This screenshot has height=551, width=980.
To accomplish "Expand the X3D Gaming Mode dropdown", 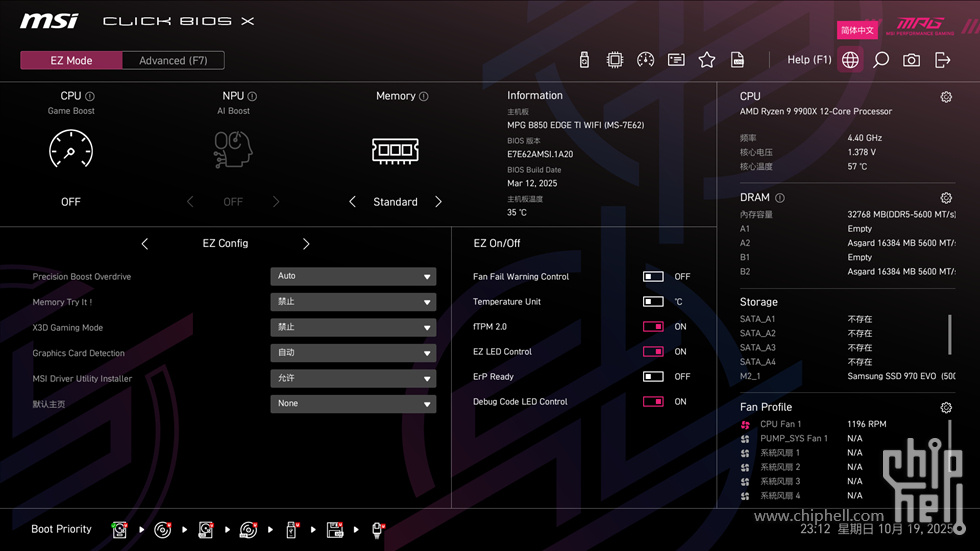I will (x=353, y=327).
